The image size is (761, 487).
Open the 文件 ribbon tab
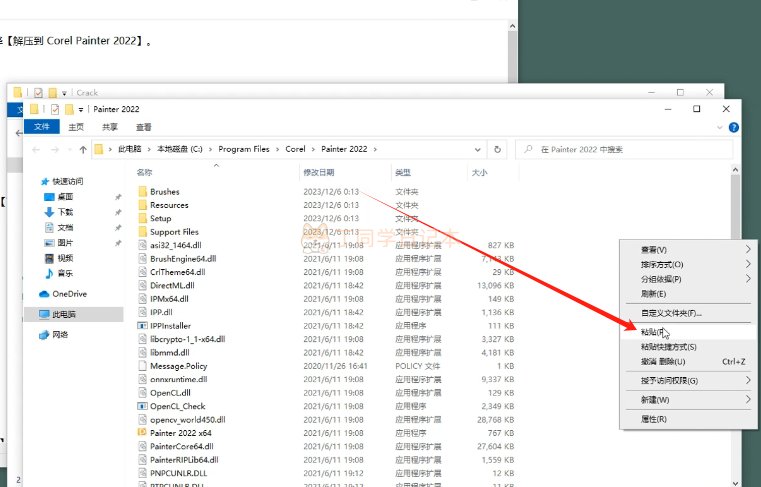click(42, 127)
